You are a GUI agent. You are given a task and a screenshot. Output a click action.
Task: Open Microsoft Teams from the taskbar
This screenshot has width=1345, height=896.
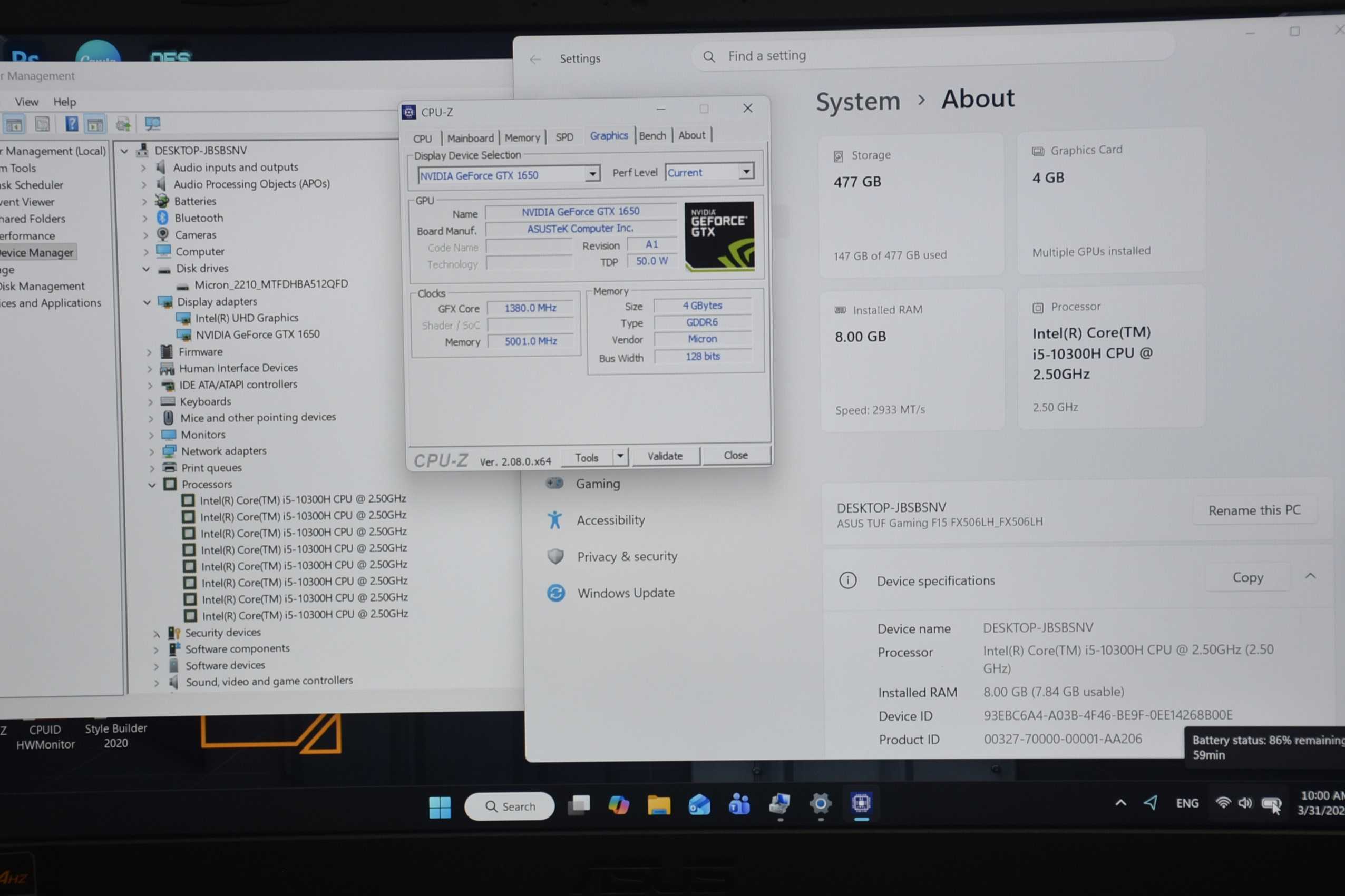pyautogui.click(x=739, y=804)
